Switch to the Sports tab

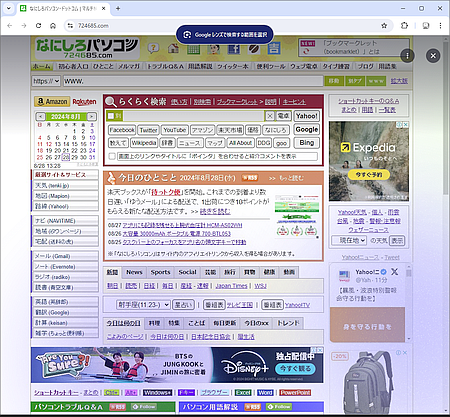(x=160, y=272)
